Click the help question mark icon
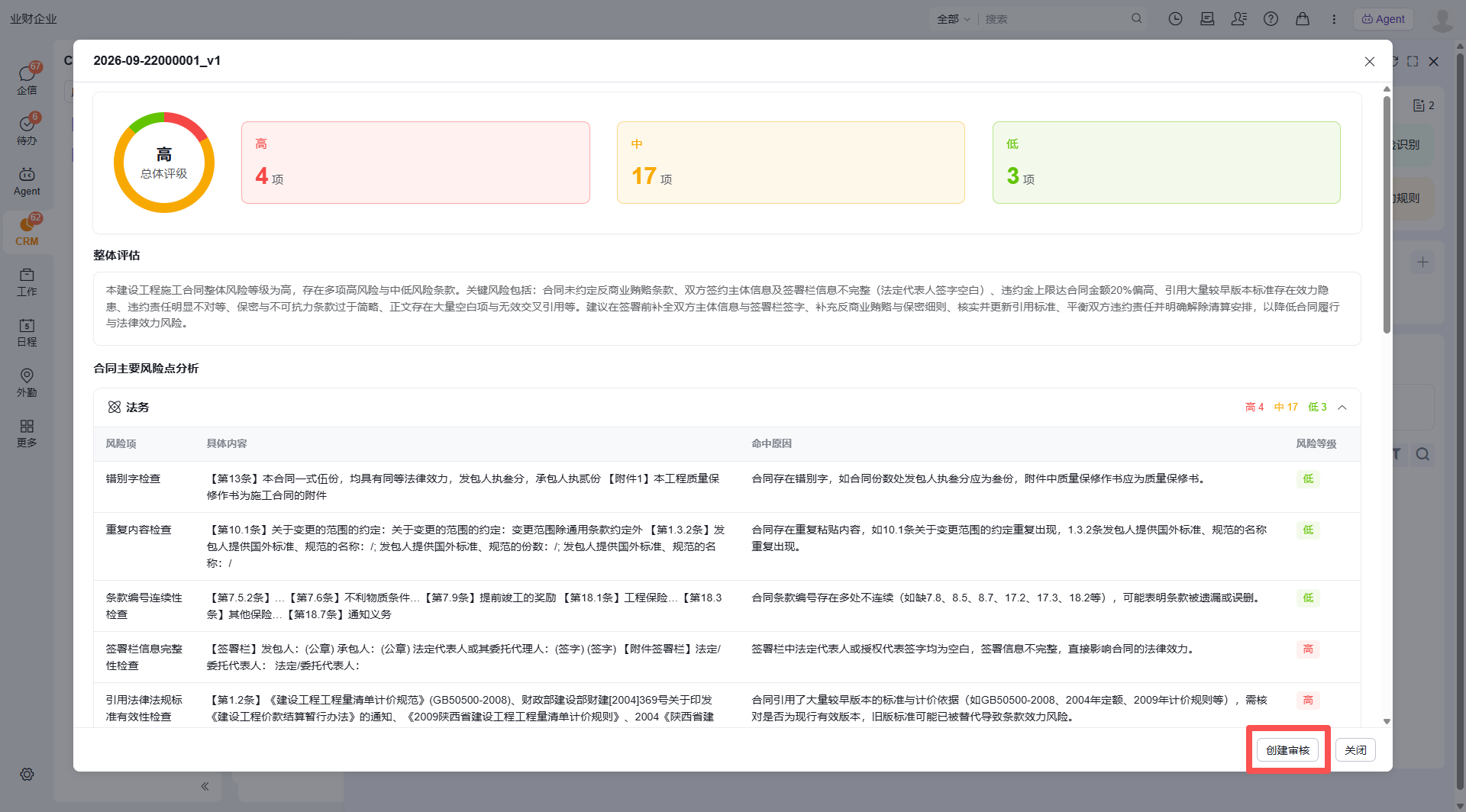1466x812 pixels. coord(1271,19)
